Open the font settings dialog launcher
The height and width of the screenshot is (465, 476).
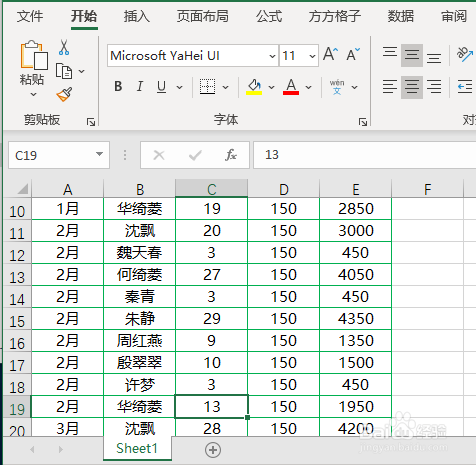coord(363,122)
